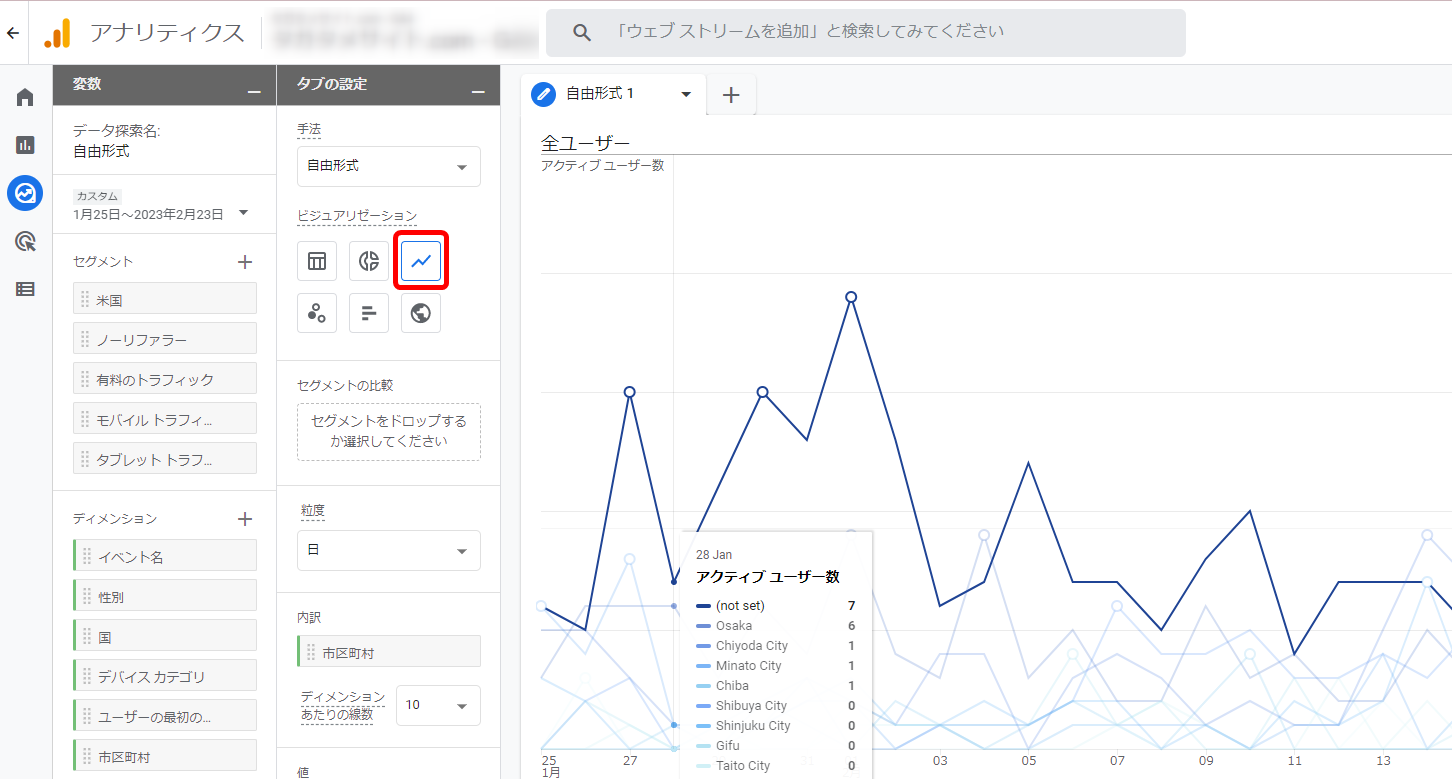Screen dimensions: 1452x779
Task: Select the 米国 segment
Action: [x=165, y=299]
